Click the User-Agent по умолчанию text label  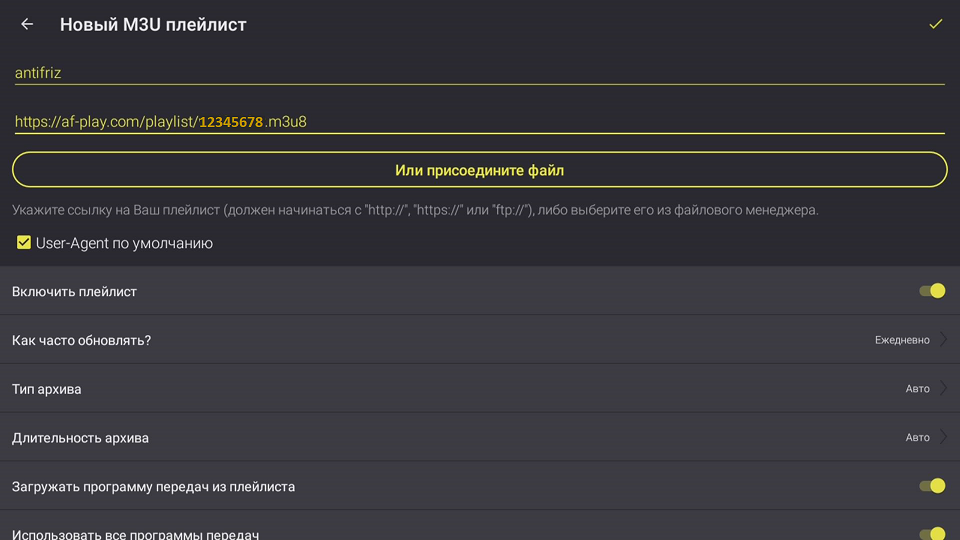(124, 243)
